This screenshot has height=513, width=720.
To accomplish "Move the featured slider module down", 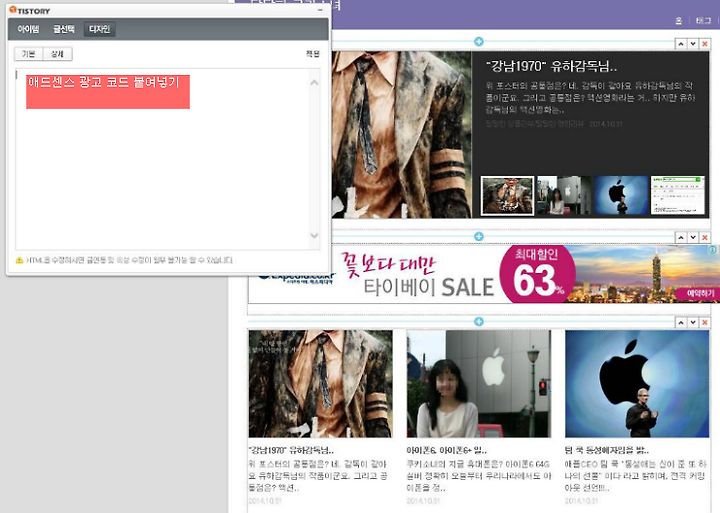I will pos(693,44).
